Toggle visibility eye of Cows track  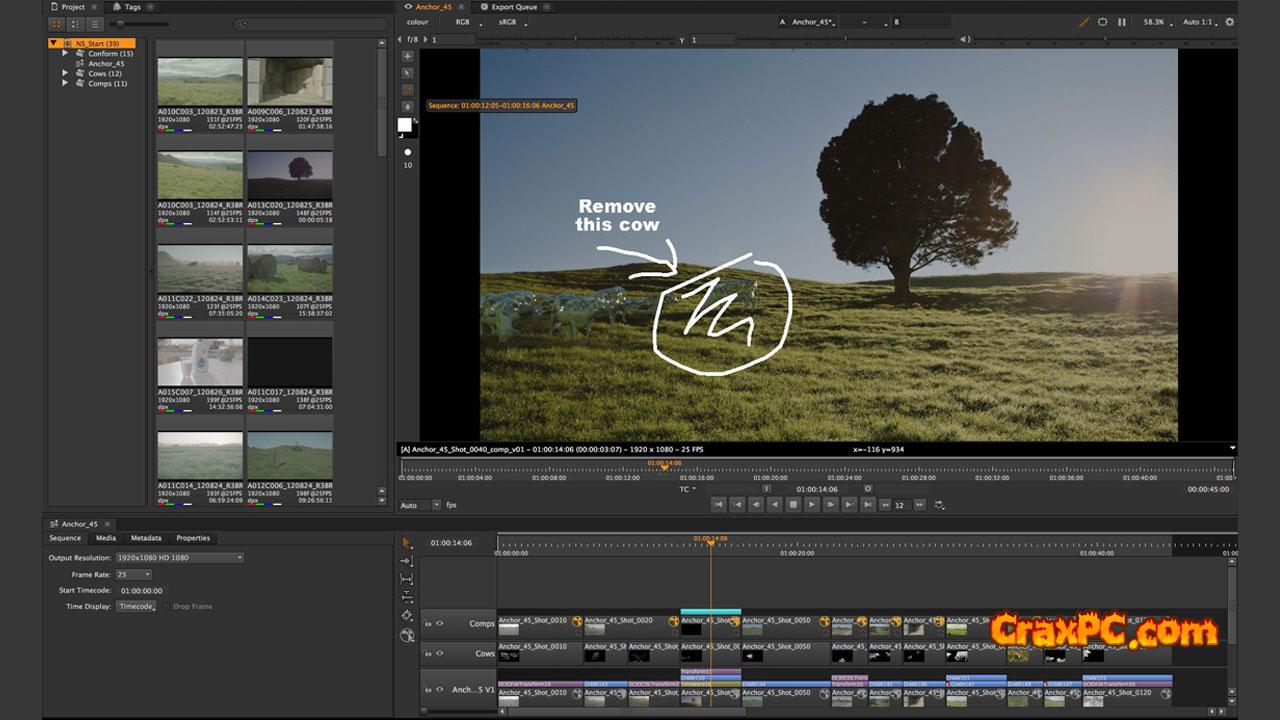(x=439, y=653)
